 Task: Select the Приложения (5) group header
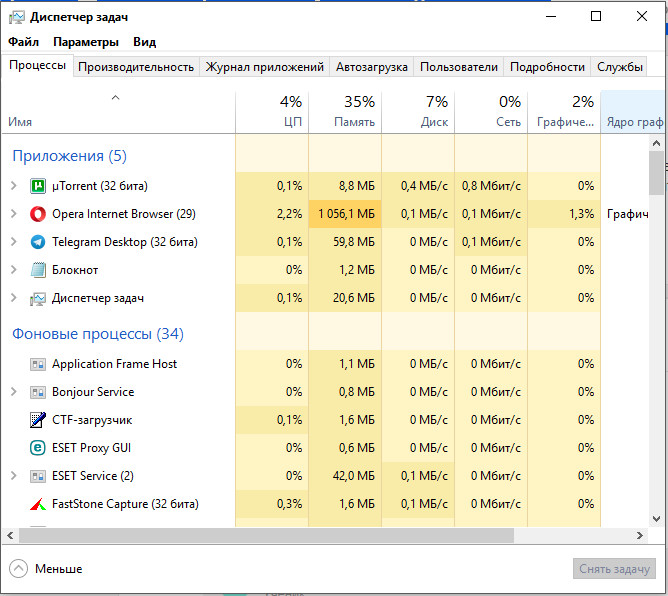click(69, 156)
